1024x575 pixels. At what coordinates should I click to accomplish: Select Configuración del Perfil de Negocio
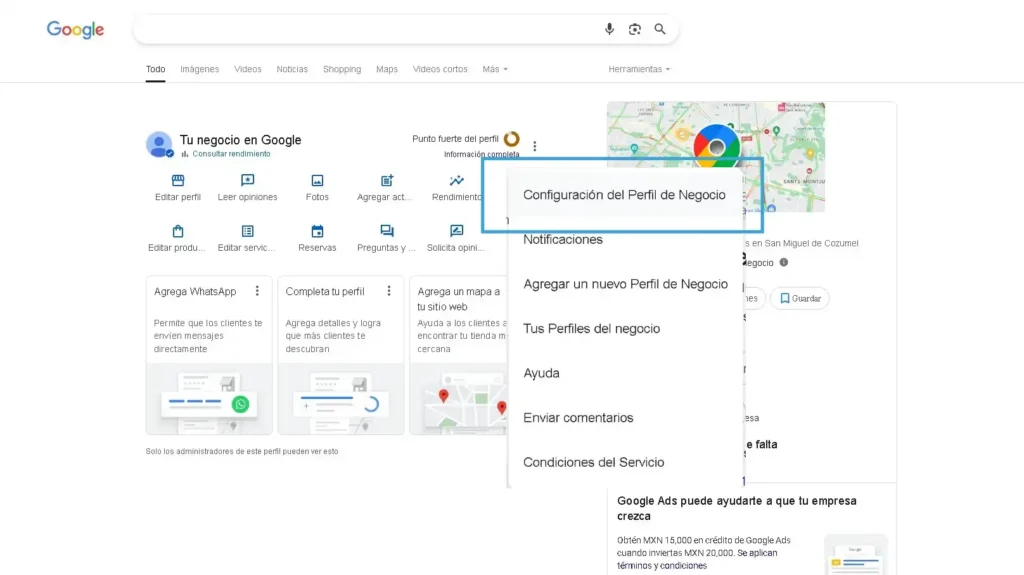pos(624,195)
